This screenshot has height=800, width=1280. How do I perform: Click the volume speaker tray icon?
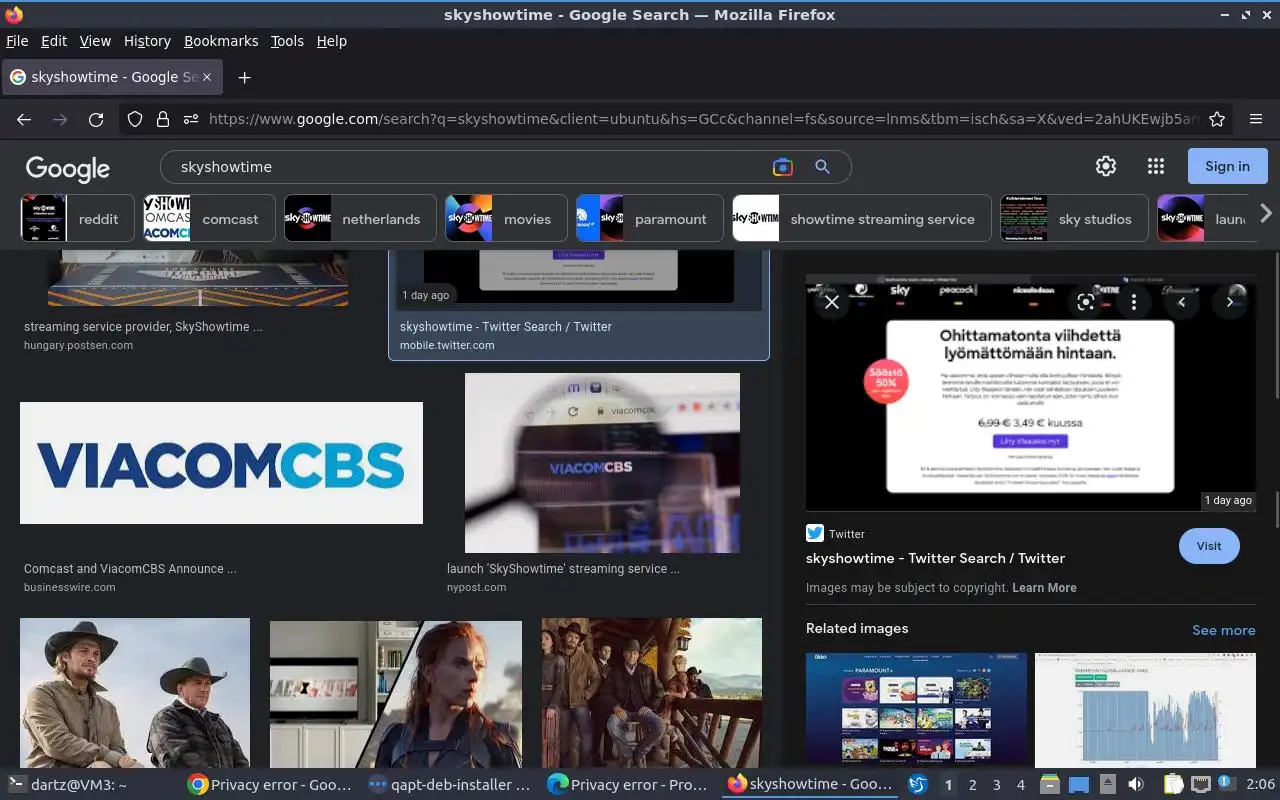1136,785
